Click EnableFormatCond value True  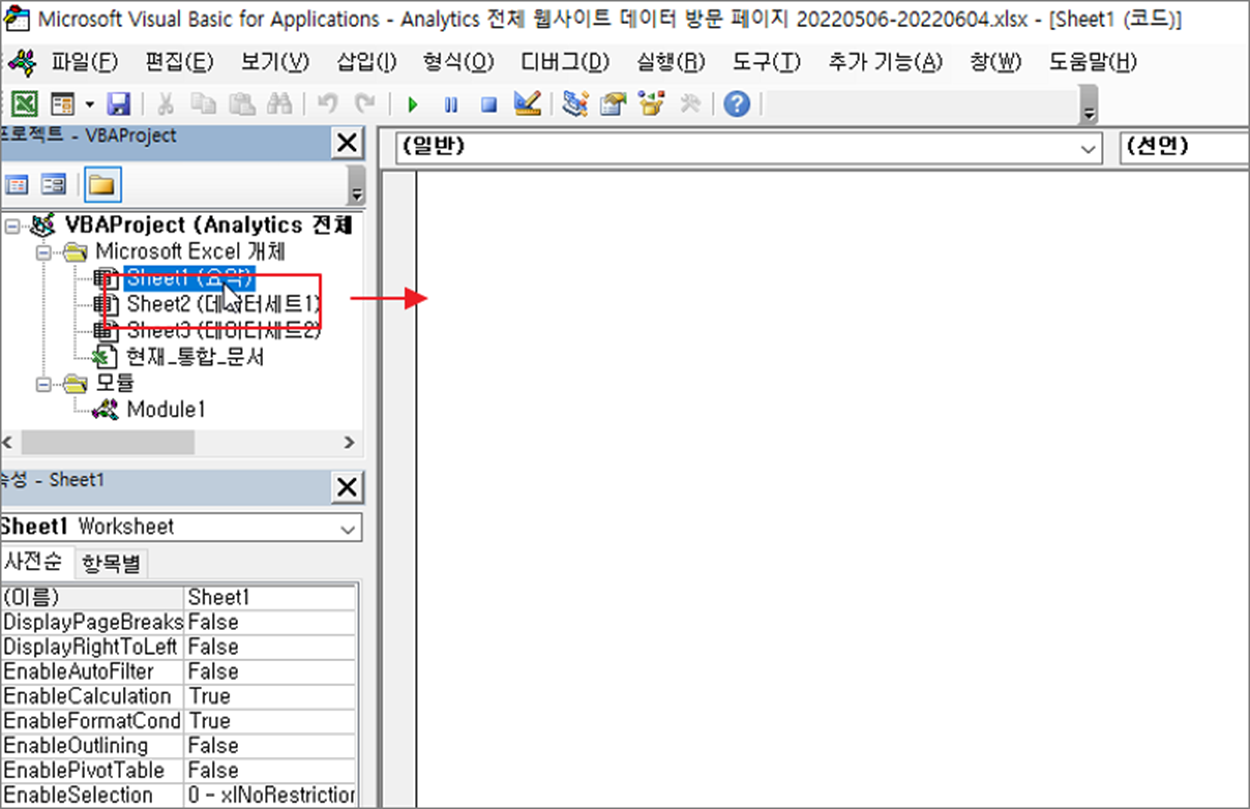270,721
